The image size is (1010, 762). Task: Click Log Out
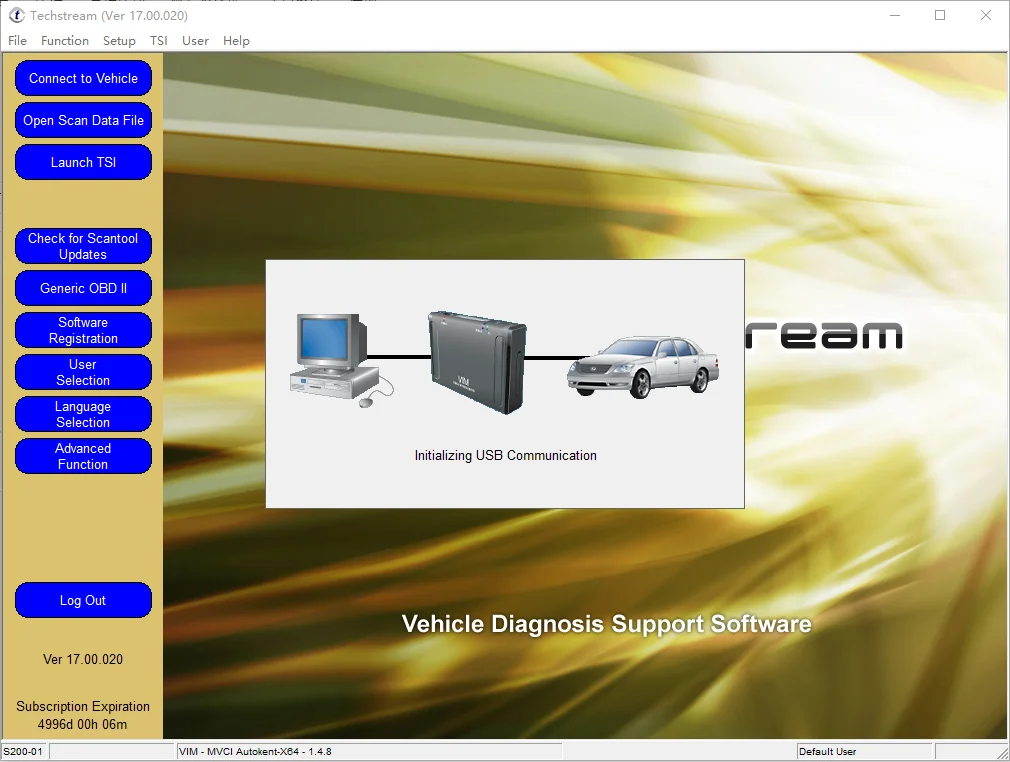point(83,600)
